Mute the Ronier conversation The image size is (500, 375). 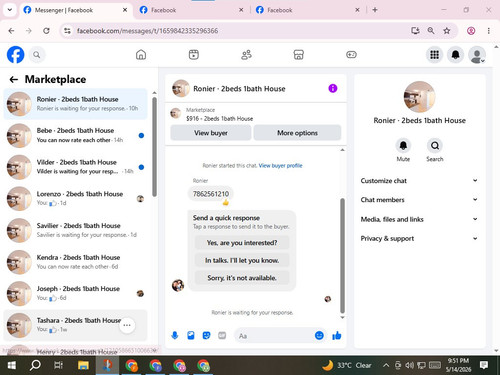point(403,146)
